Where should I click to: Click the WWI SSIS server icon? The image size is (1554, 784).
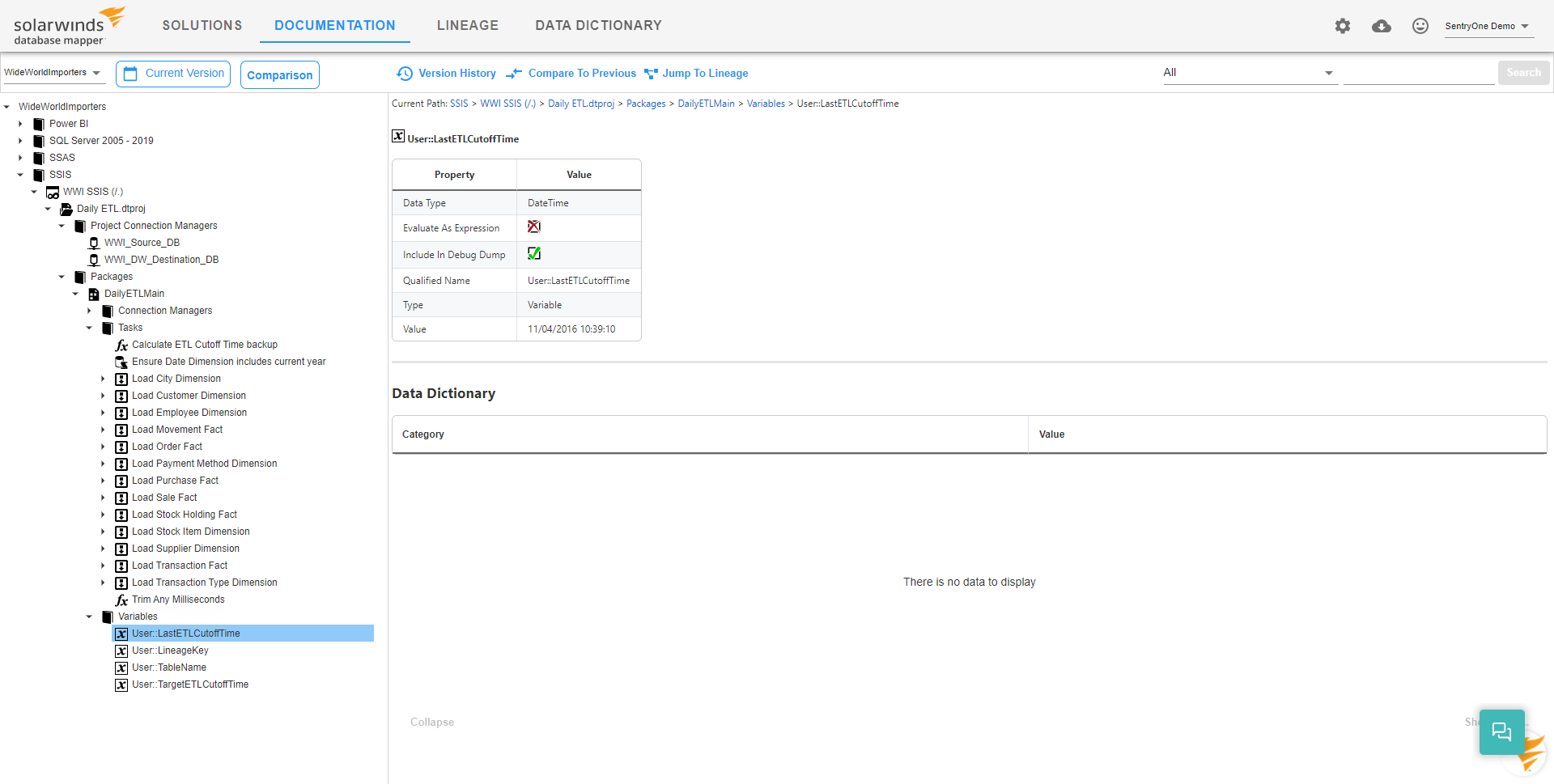click(x=53, y=193)
